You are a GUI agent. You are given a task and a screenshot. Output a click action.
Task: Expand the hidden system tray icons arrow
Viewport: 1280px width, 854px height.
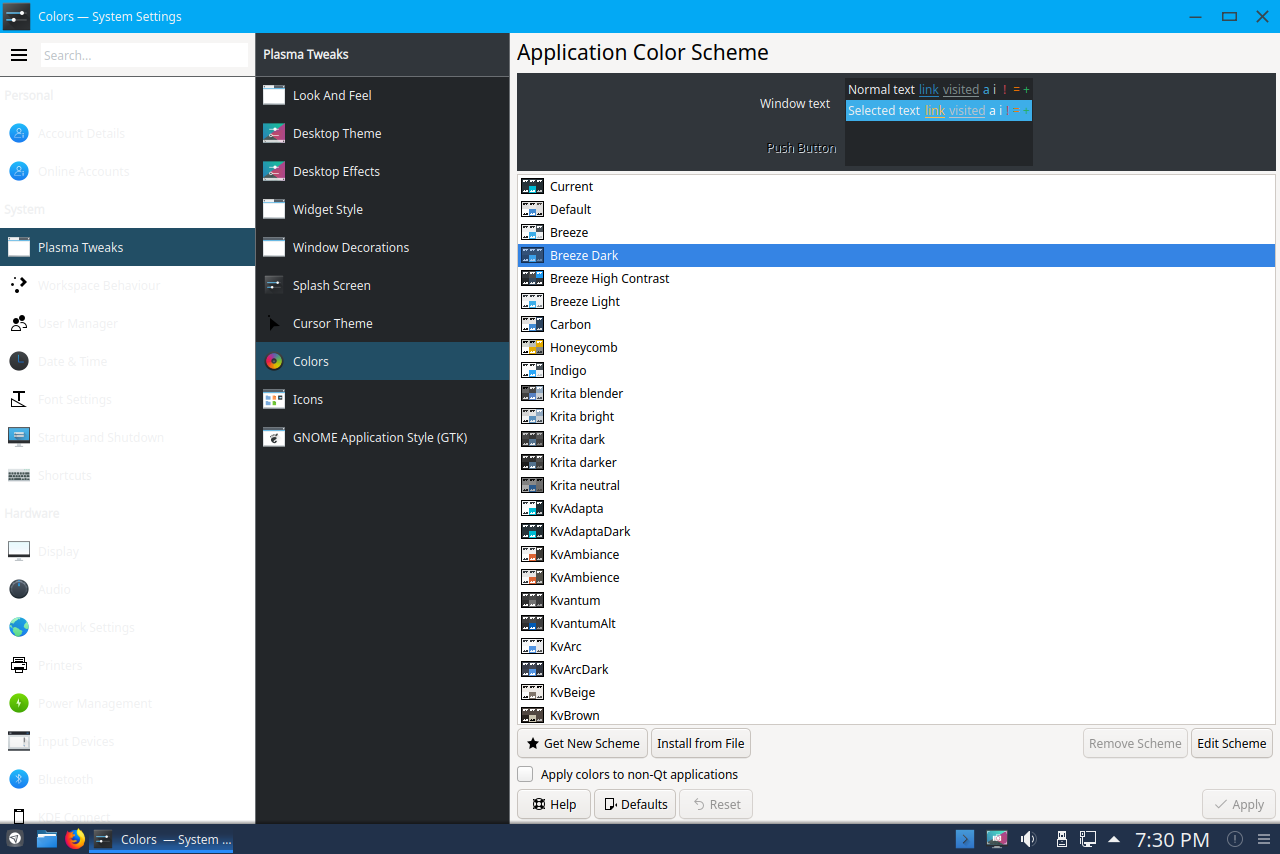point(1114,839)
